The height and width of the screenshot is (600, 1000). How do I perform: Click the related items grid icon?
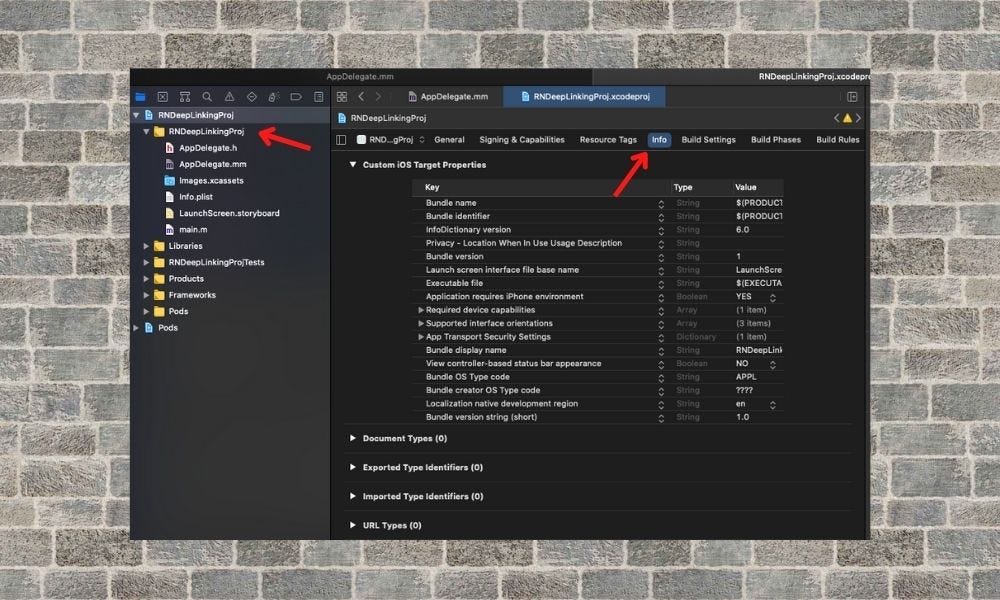[342, 97]
